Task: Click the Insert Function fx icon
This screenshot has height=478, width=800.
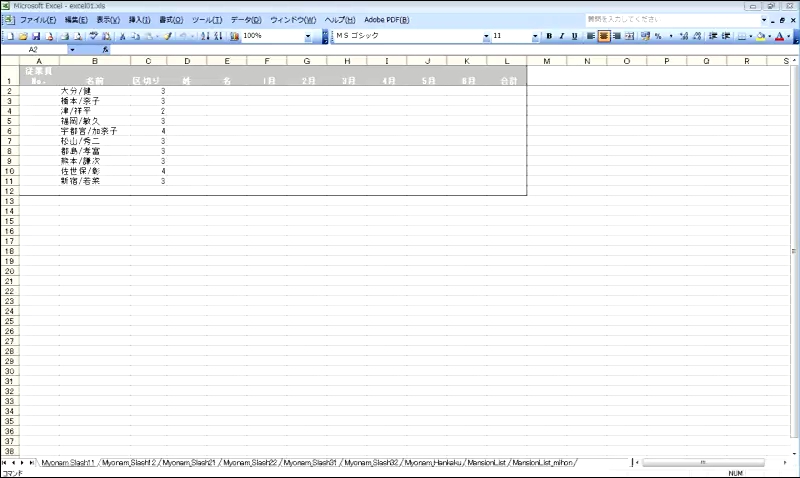Action: pyautogui.click(x=105, y=49)
